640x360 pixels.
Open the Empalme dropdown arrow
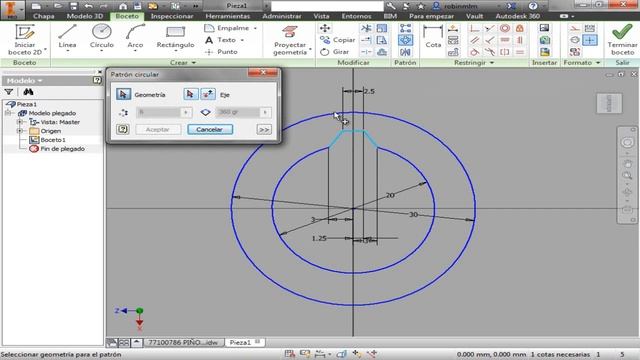point(256,28)
